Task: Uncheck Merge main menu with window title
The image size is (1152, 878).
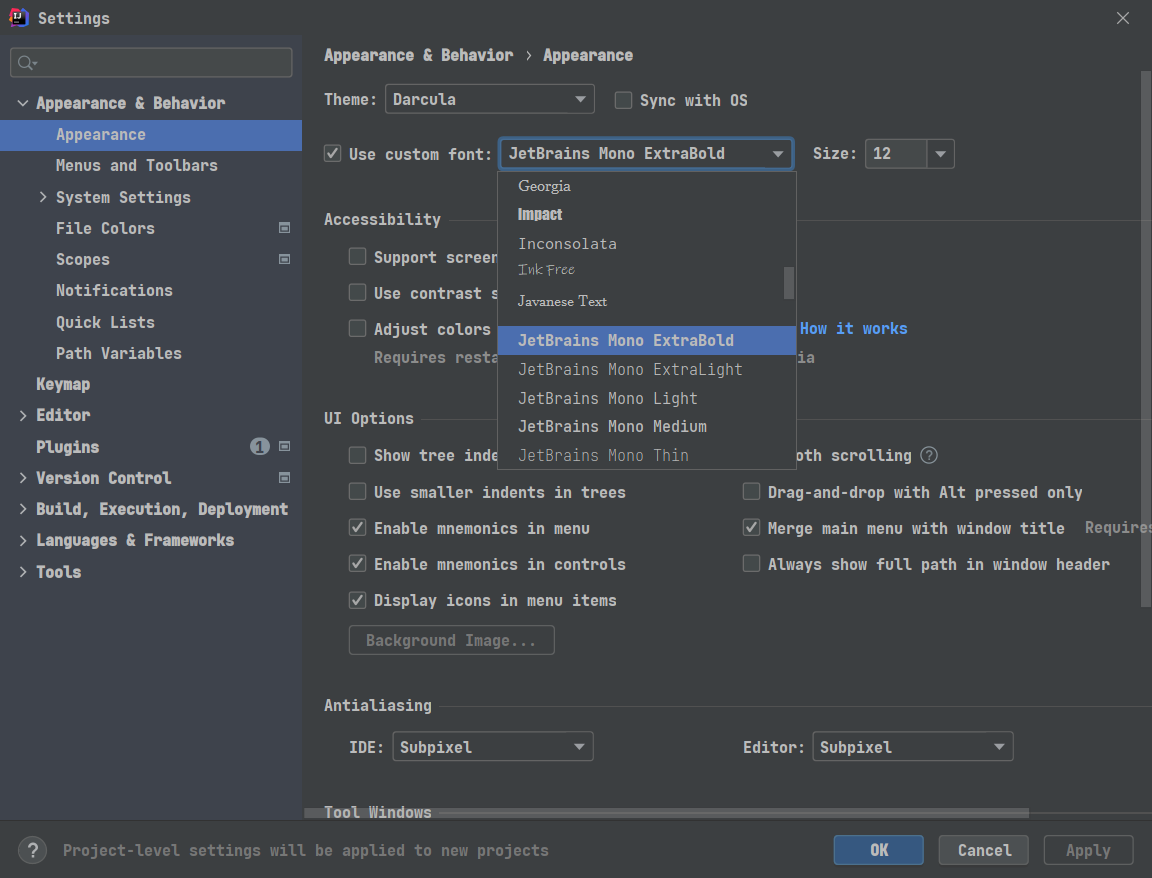Action: tap(751, 528)
